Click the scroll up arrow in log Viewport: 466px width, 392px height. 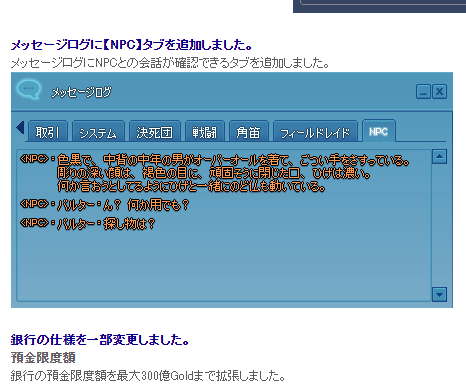[x=439, y=156]
